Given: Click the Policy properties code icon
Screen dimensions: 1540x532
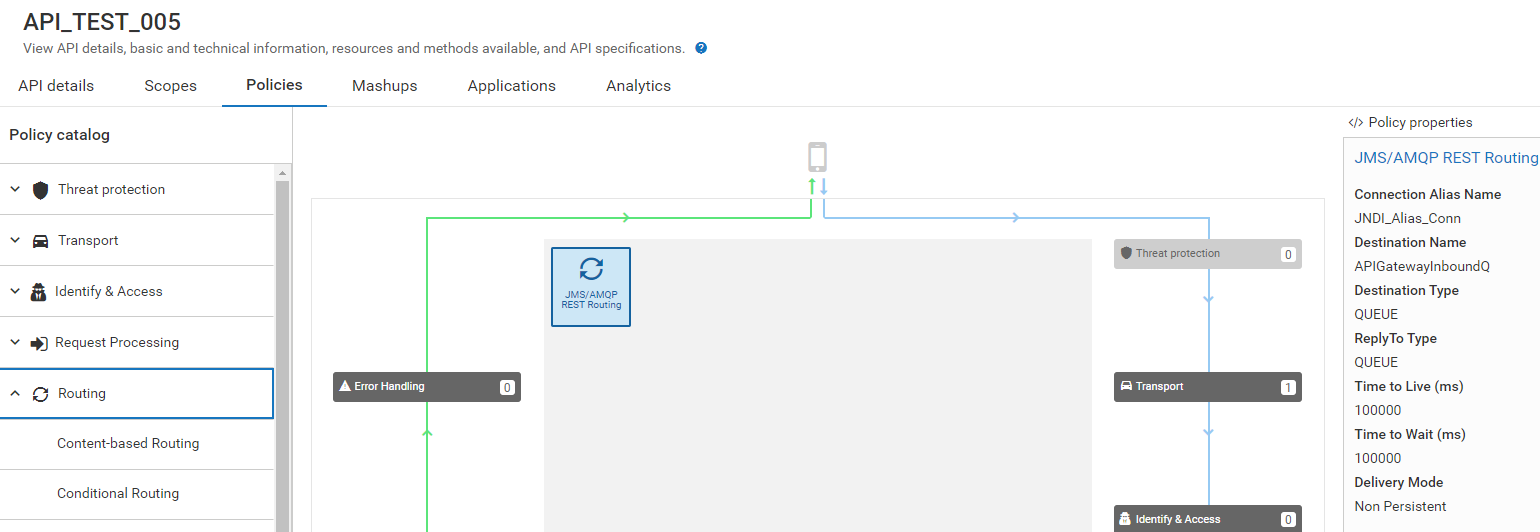Looking at the screenshot, I should [x=1355, y=123].
